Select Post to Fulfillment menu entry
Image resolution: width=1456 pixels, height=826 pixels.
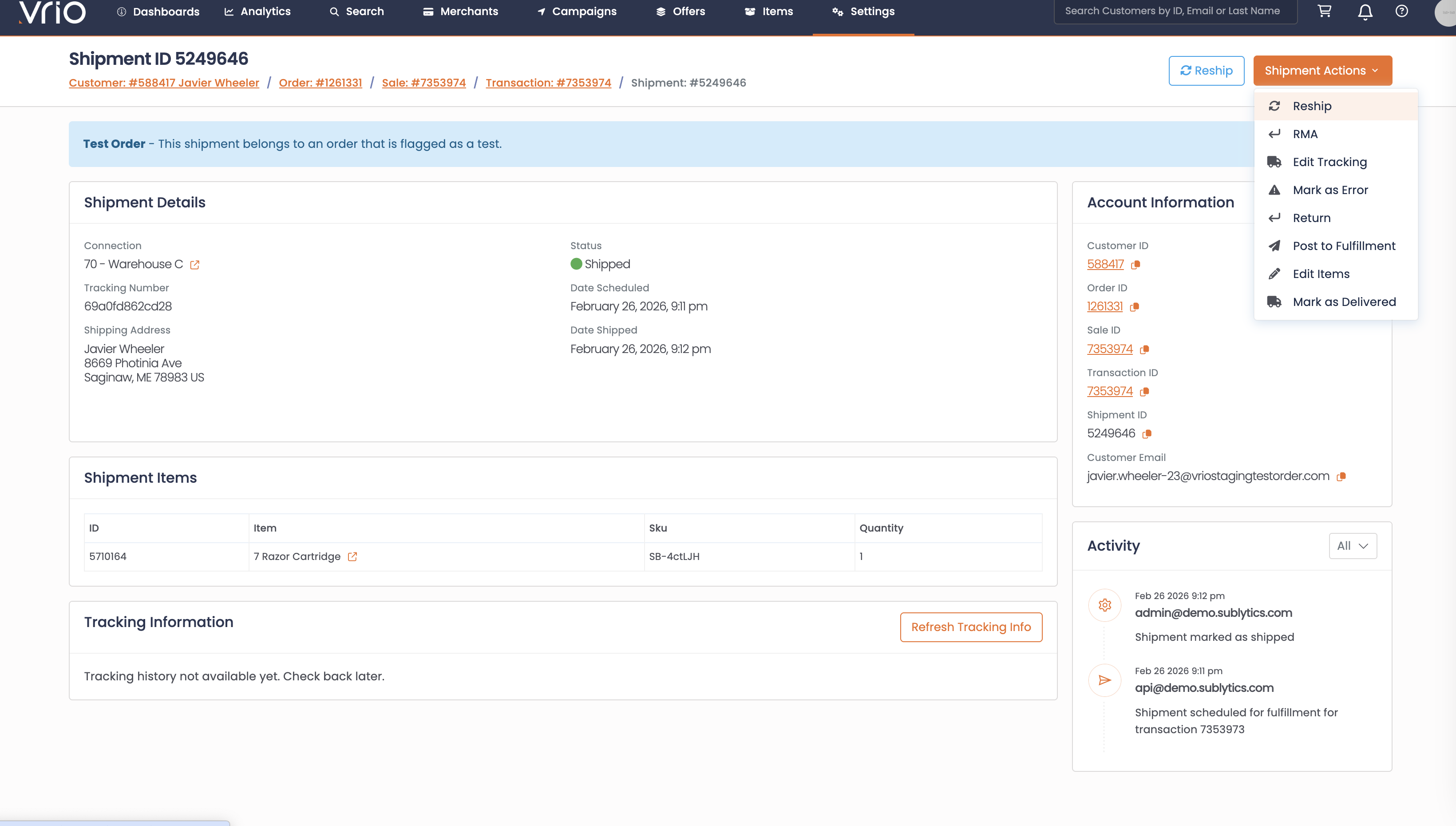pos(1344,246)
